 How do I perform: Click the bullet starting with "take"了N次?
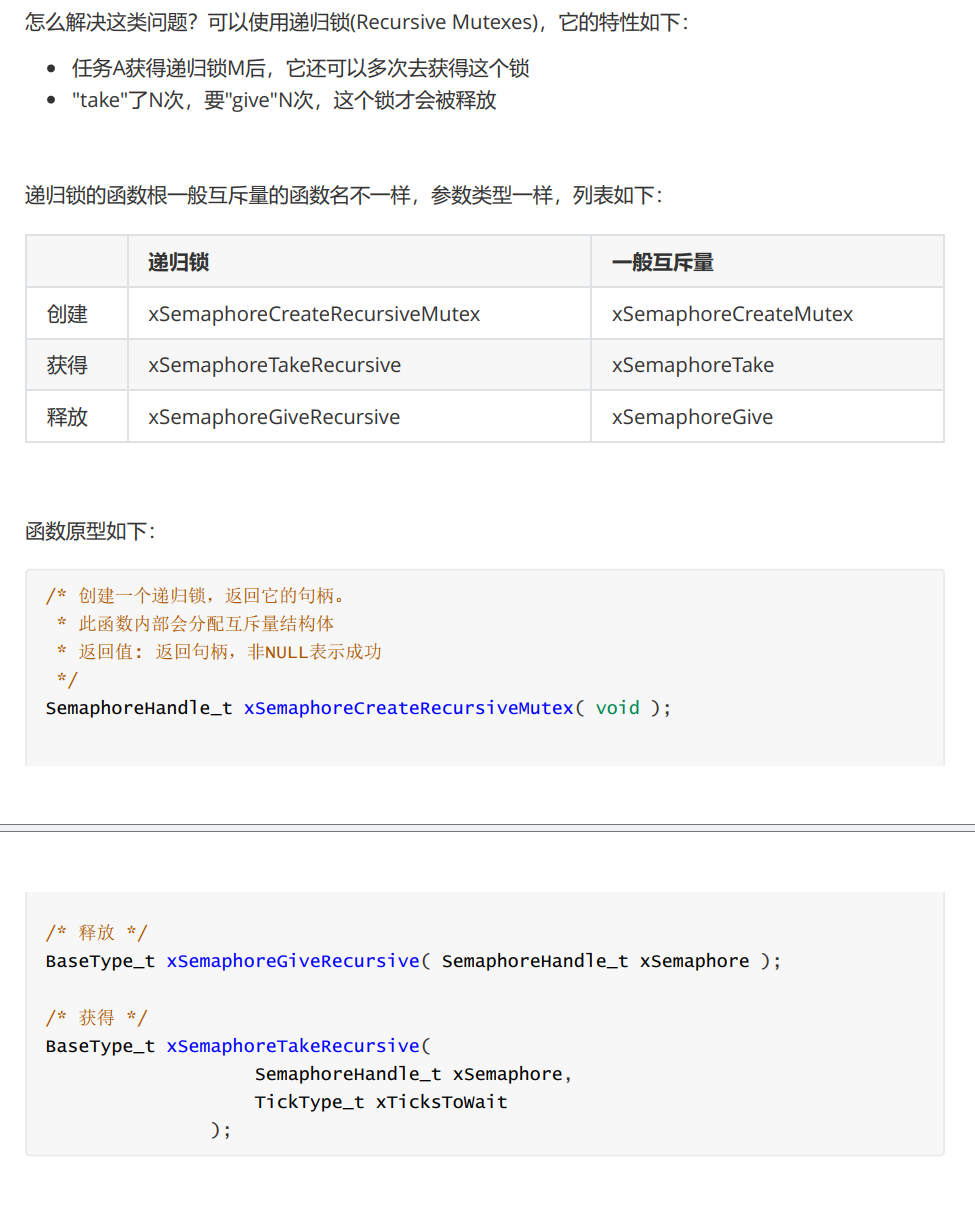pos(284,100)
